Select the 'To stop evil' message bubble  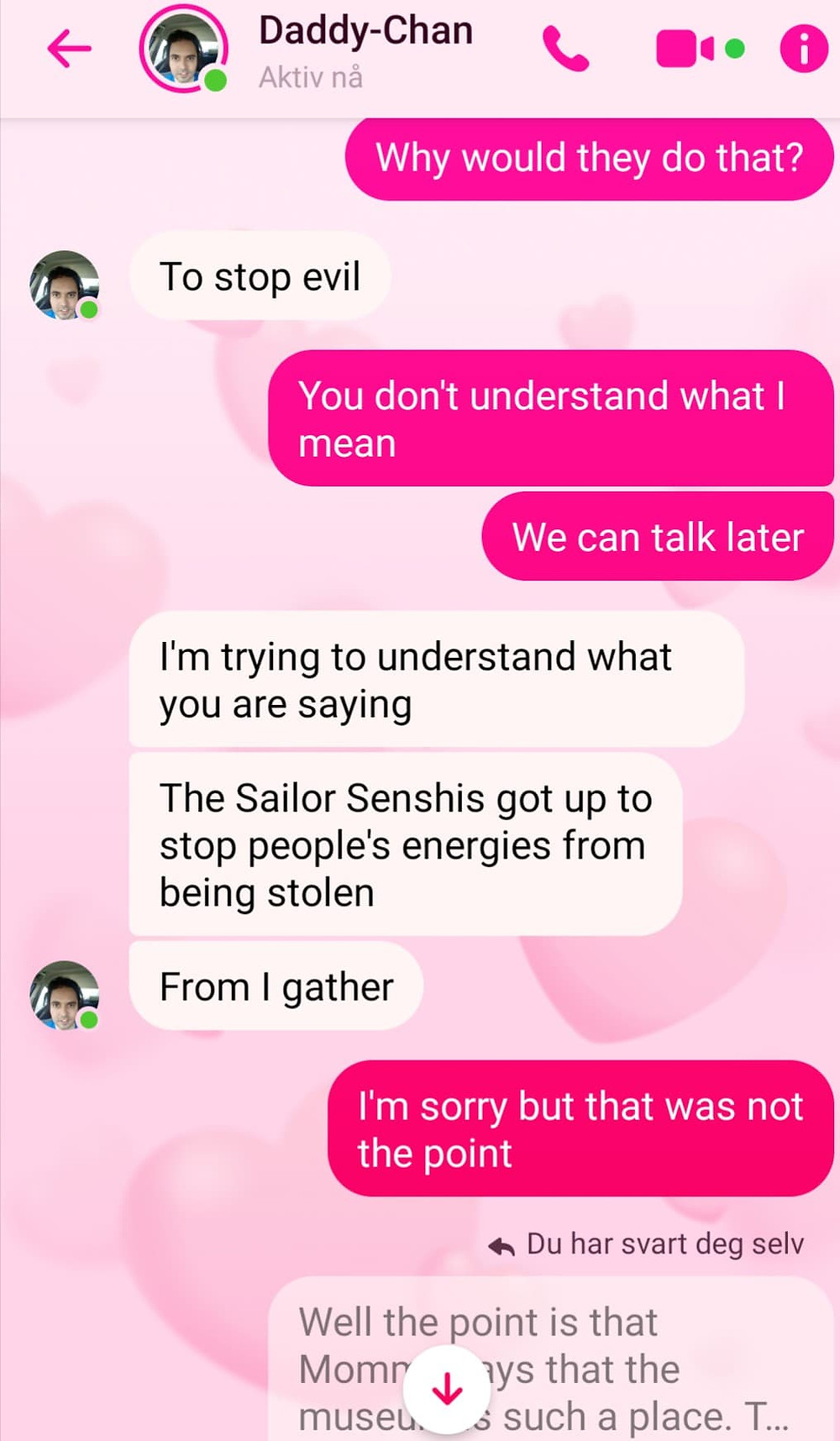pyautogui.click(x=260, y=276)
